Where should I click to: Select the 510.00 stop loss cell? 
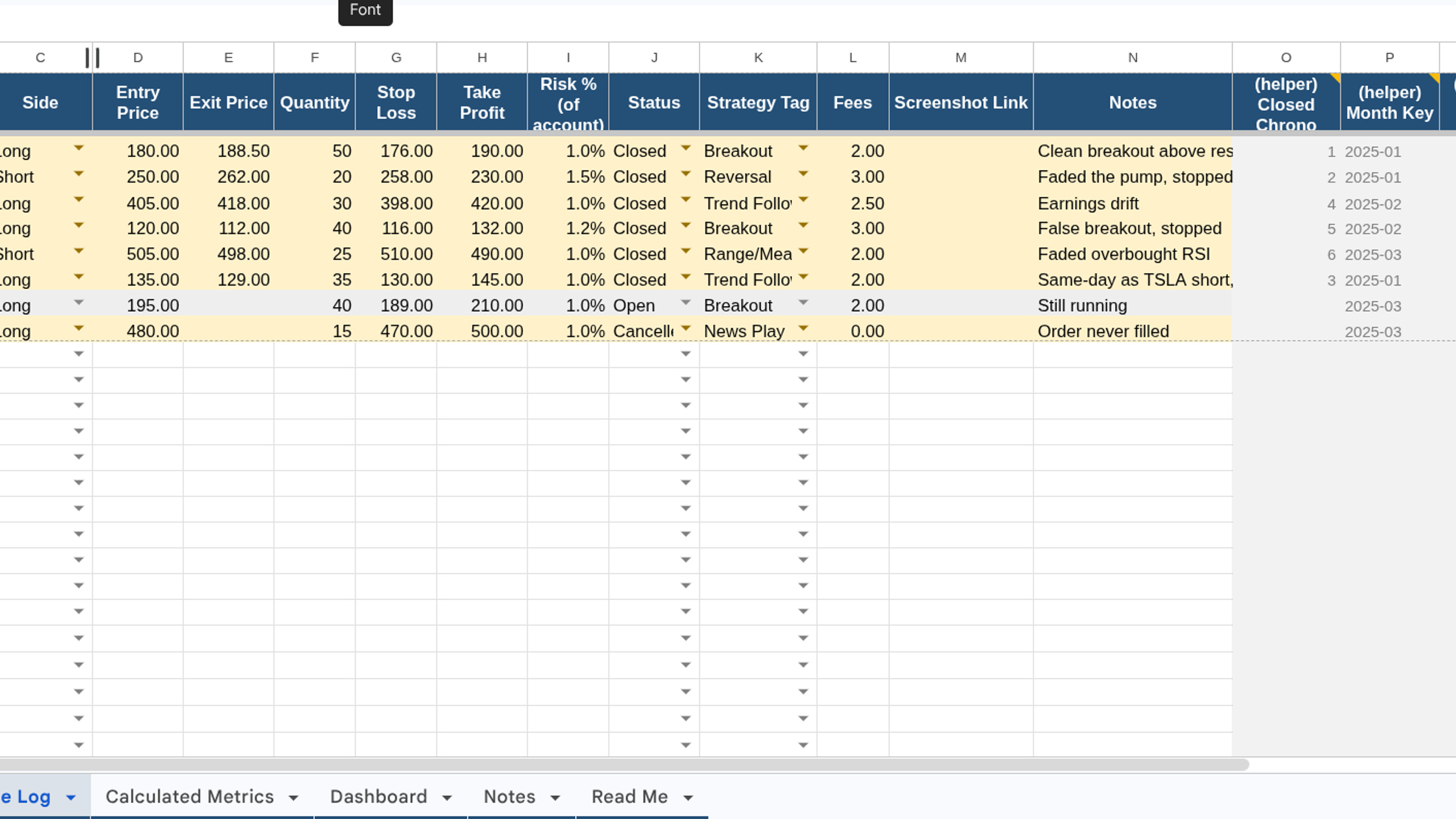coord(396,254)
